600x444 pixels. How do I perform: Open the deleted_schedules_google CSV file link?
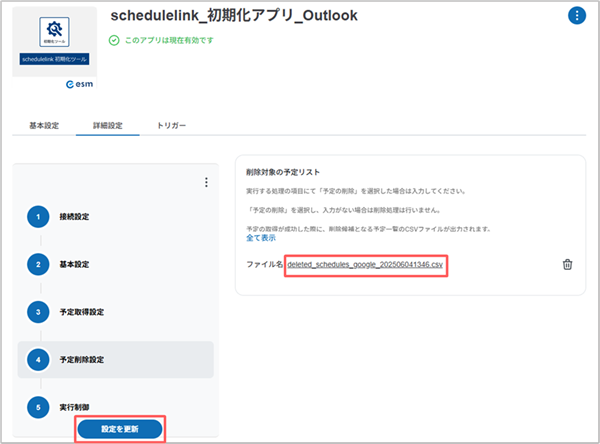click(365, 265)
